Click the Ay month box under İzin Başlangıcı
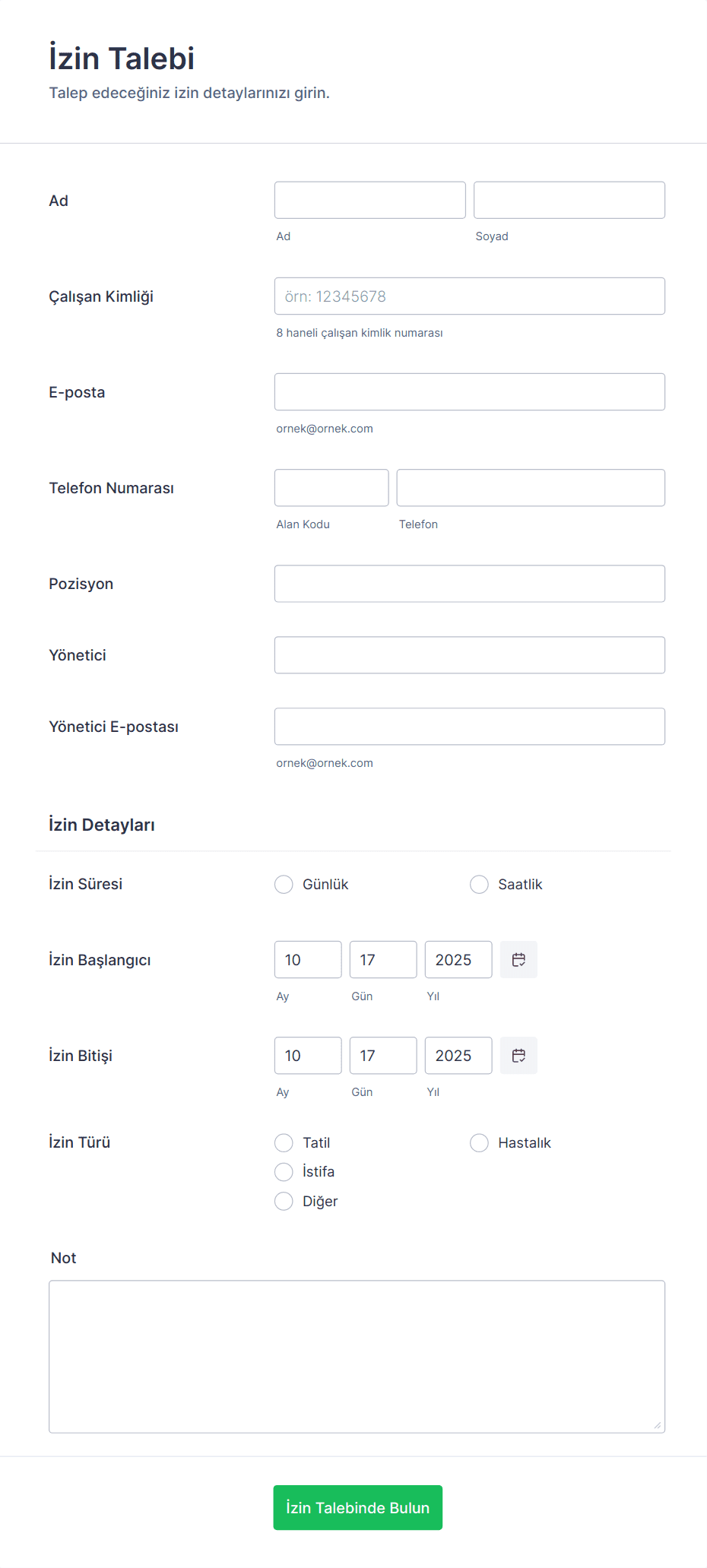 [x=307, y=959]
